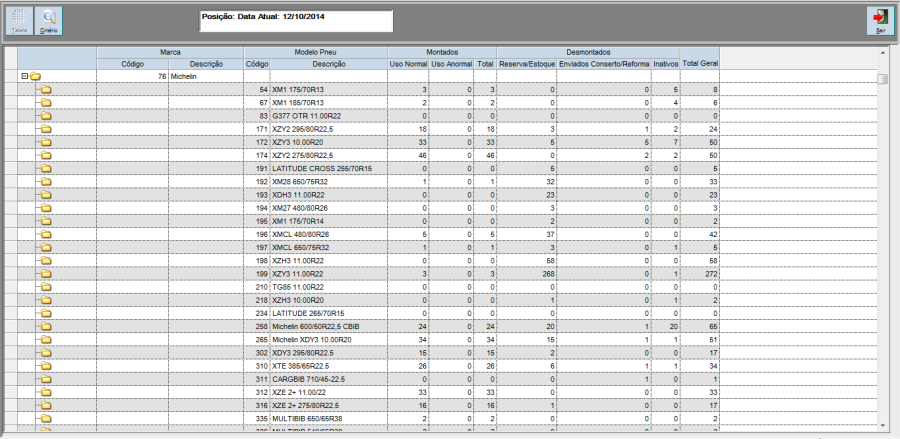The image size is (900, 439).
Task: Exit using the Sair door icon
Action: (x=880, y=21)
